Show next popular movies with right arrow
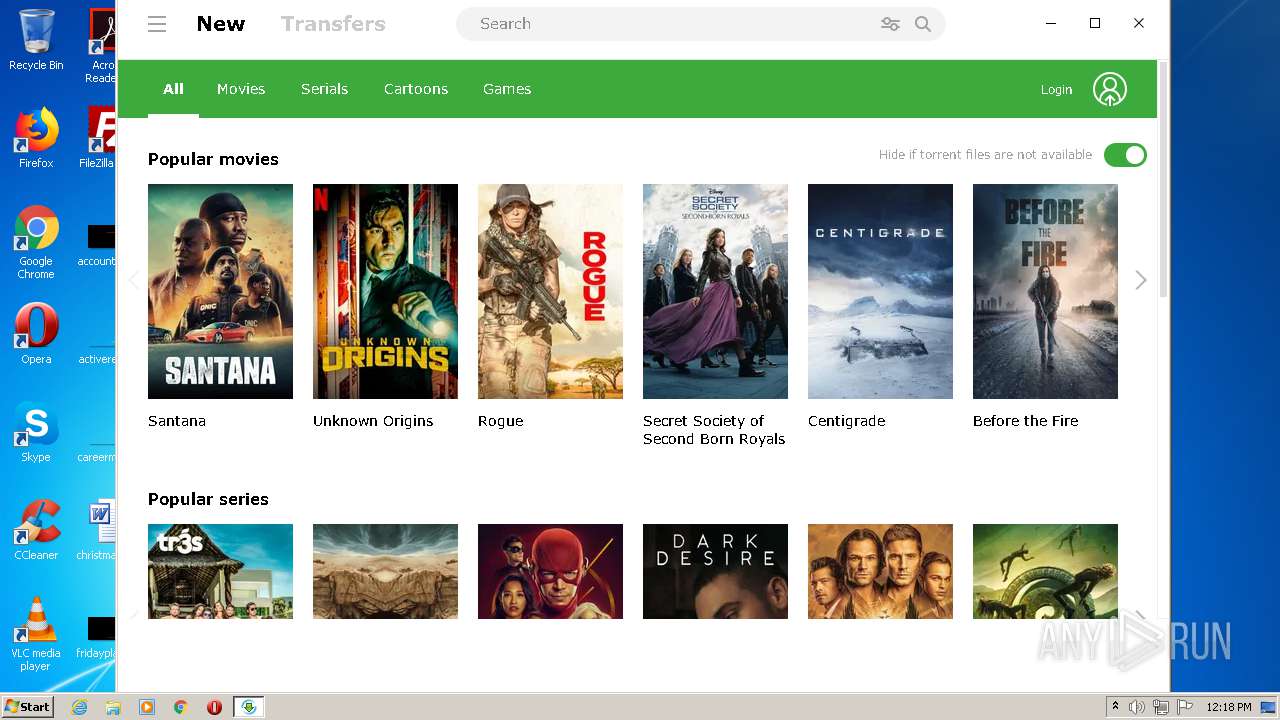The height and width of the screenshot is (720, 1280). click(1141, 280)
